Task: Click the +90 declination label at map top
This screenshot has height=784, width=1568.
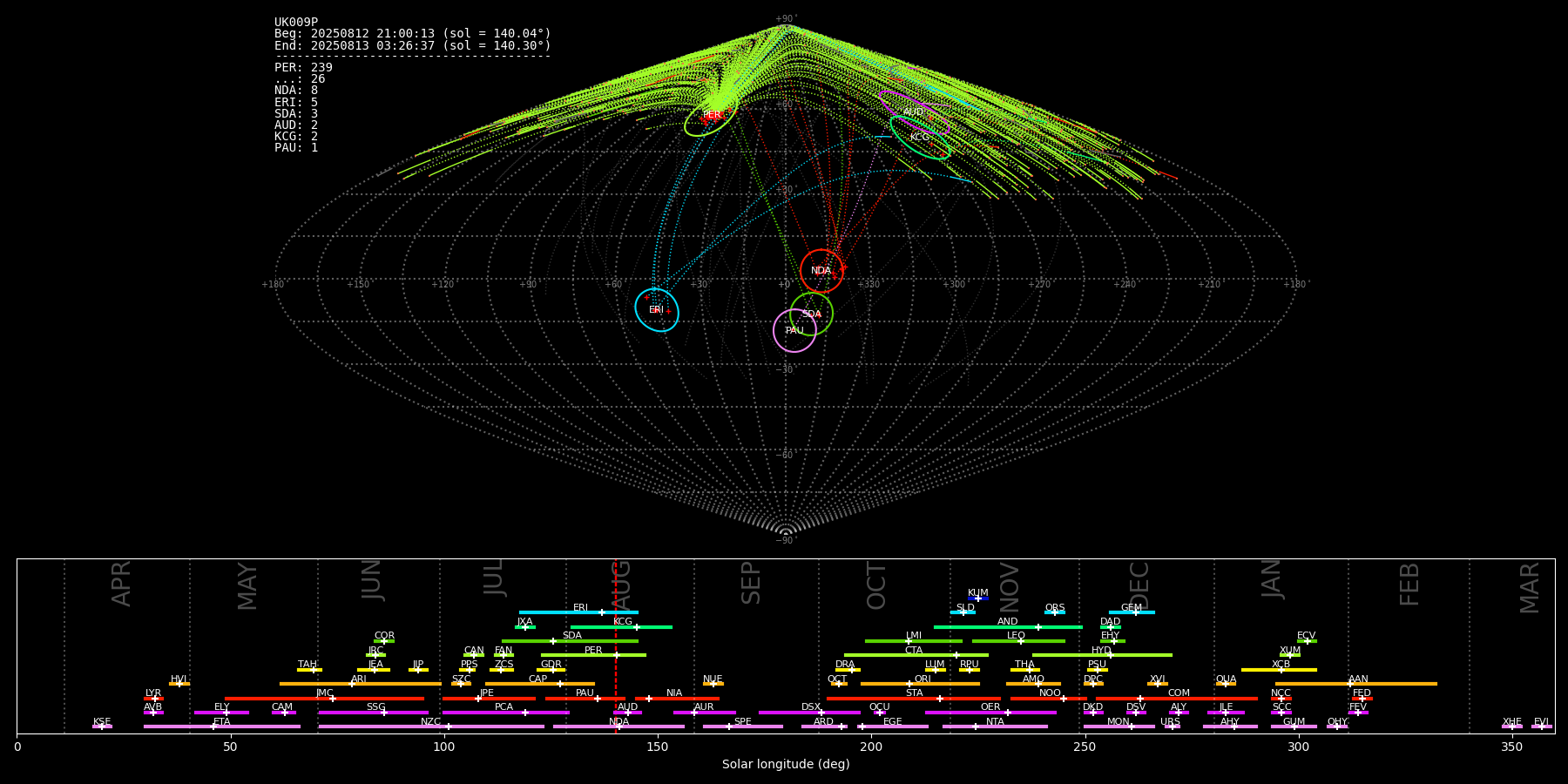Action: [785, 19]
